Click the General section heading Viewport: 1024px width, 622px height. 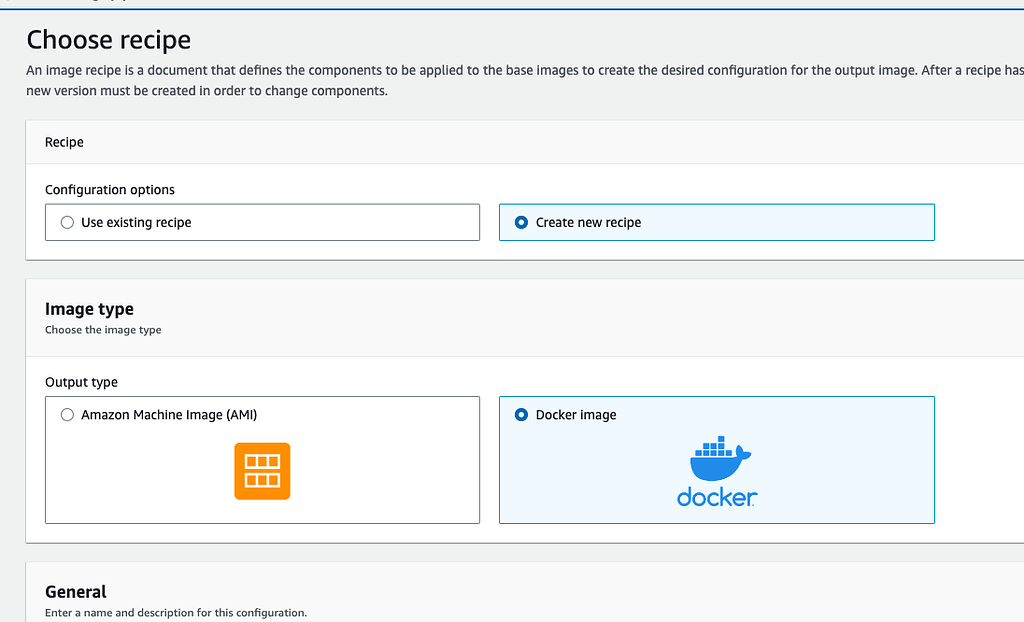click(76, 591)
